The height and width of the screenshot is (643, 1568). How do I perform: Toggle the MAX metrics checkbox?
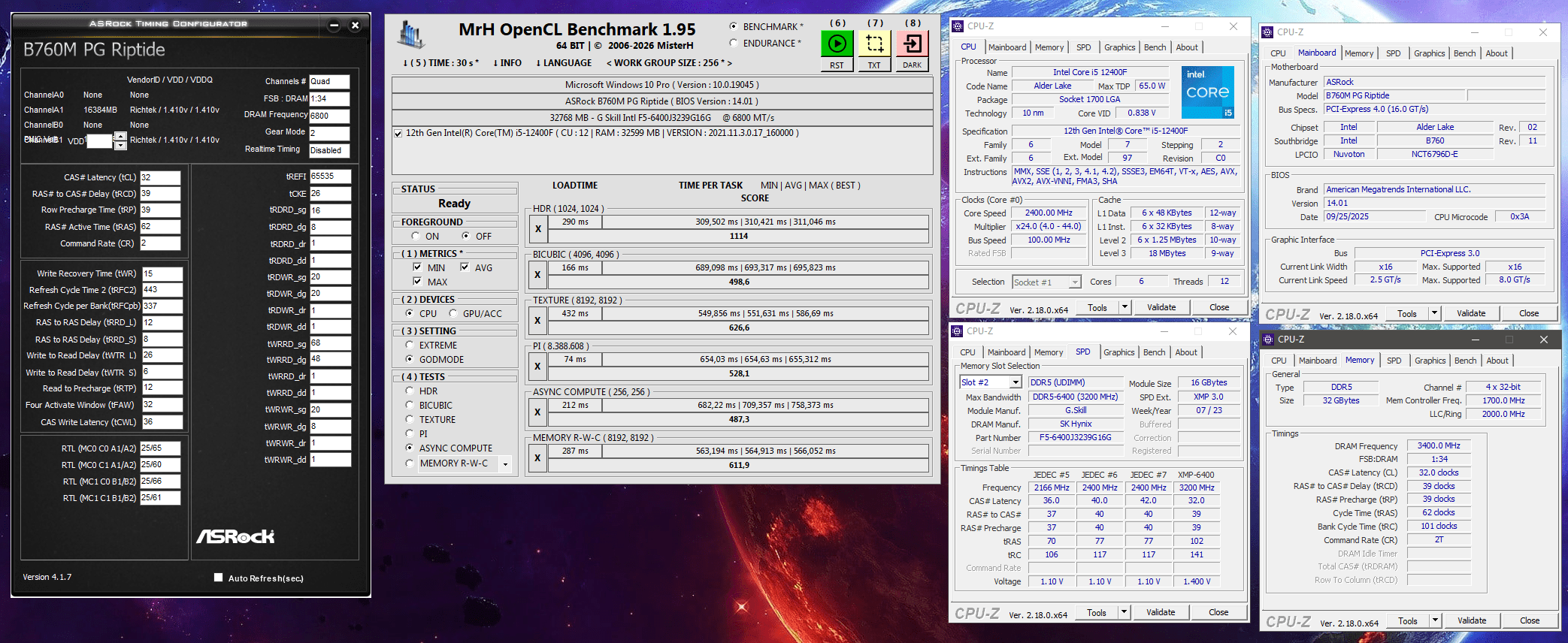point(417,282)
